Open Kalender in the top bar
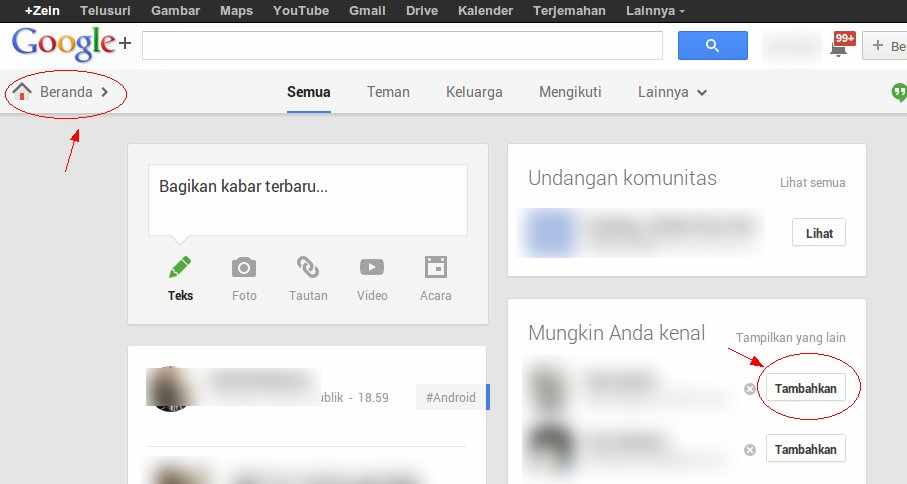Image resolution: width=907 pixels, height=484 pixels. [485, 11]
